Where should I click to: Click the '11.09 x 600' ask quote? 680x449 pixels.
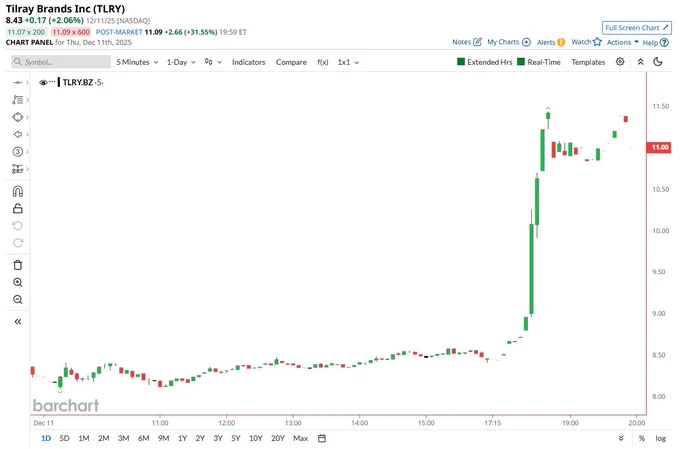click(71, 32)
